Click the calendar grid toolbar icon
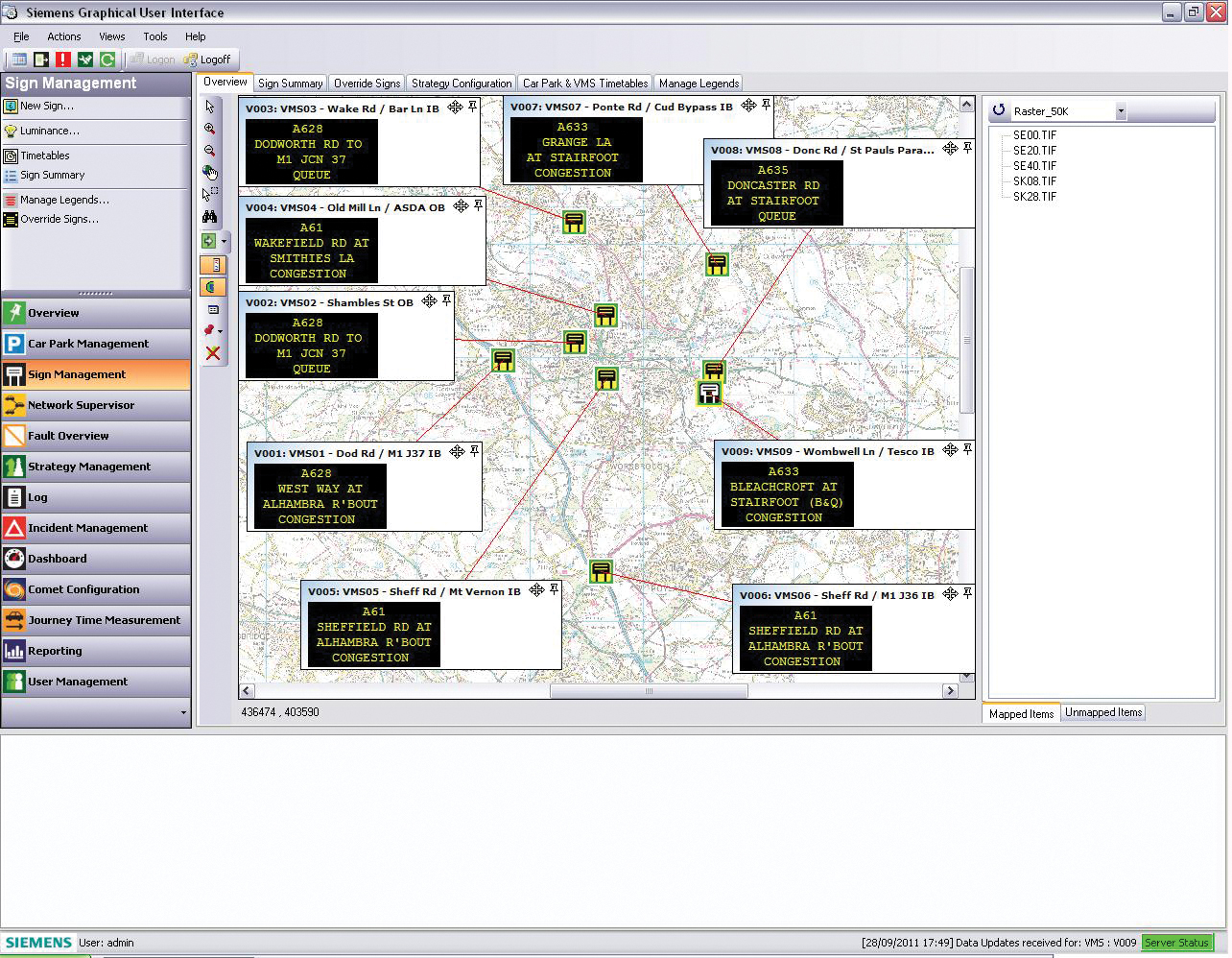Screen dimensions: 1232x958 [x=19, y=60]
